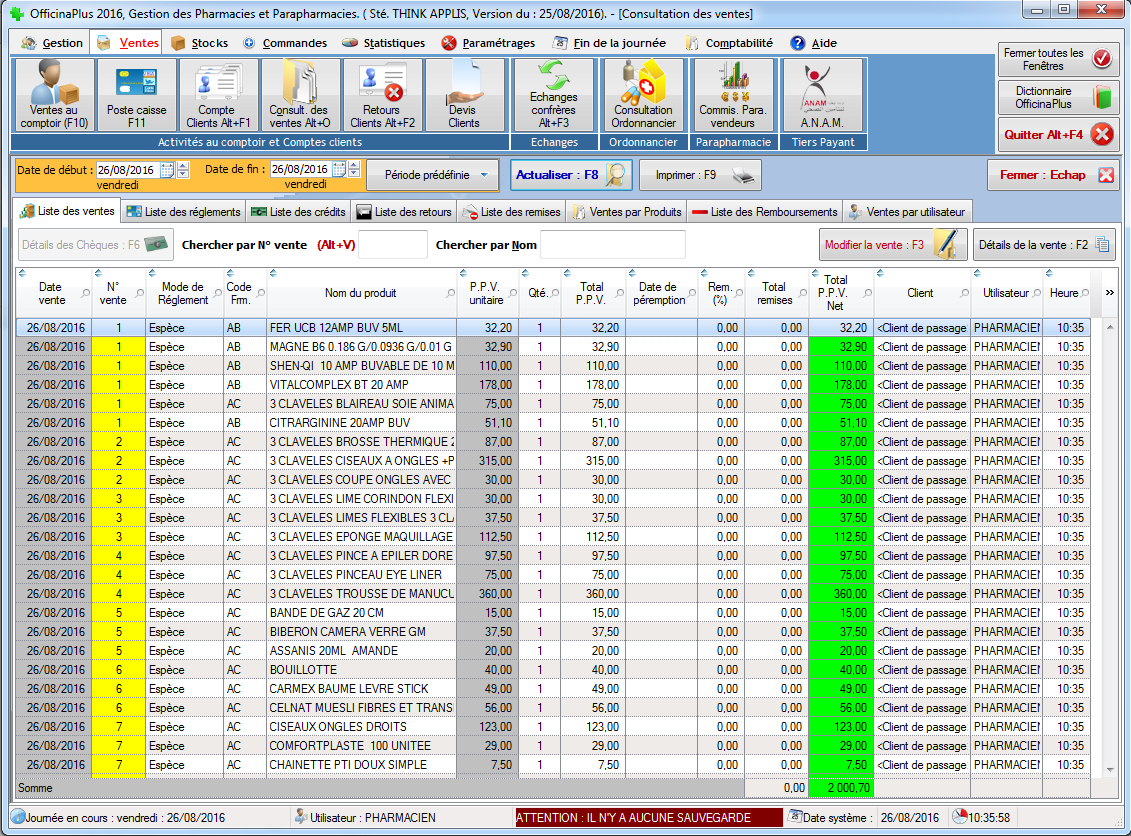Switch to Ventes par Produits tab
1131x836 pixels.
[x=626, y=212]
